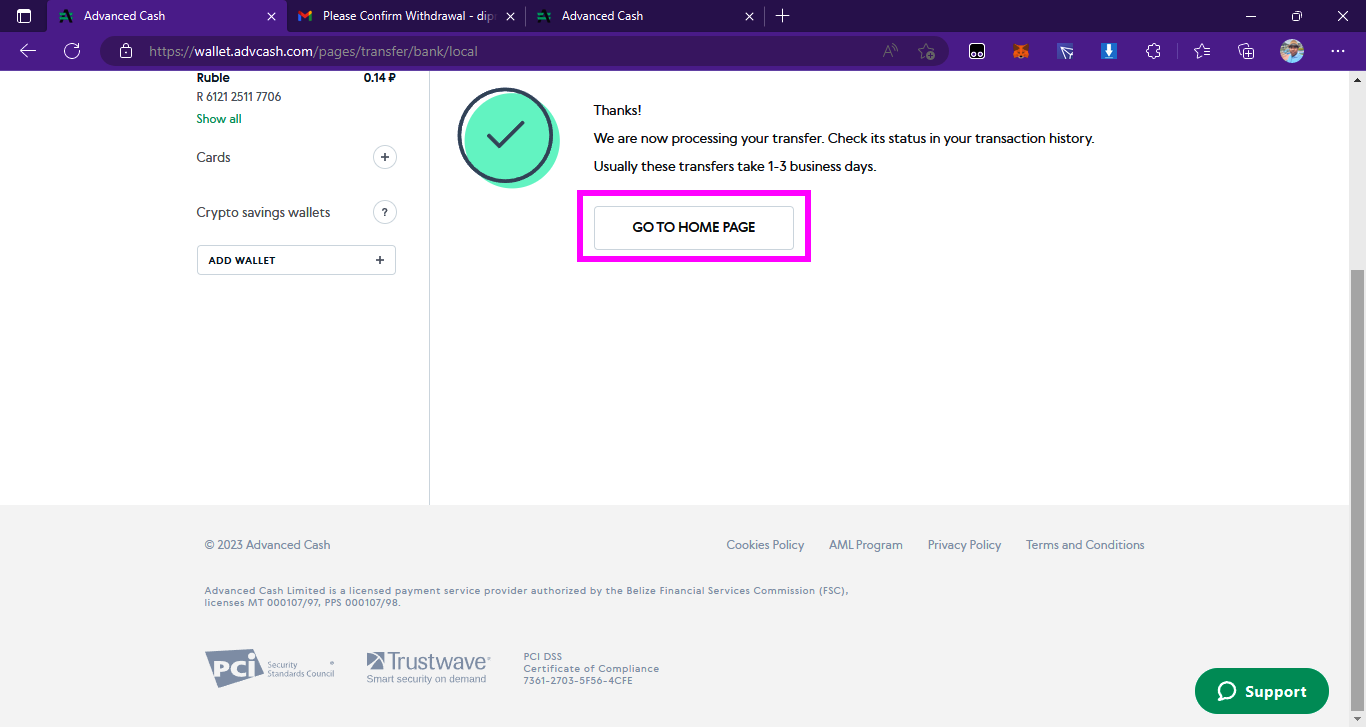Open the MetaMask fox extension
The height and width of the screenshot is (727, 1366).
pyautogui.click(x=1021, y=51)
